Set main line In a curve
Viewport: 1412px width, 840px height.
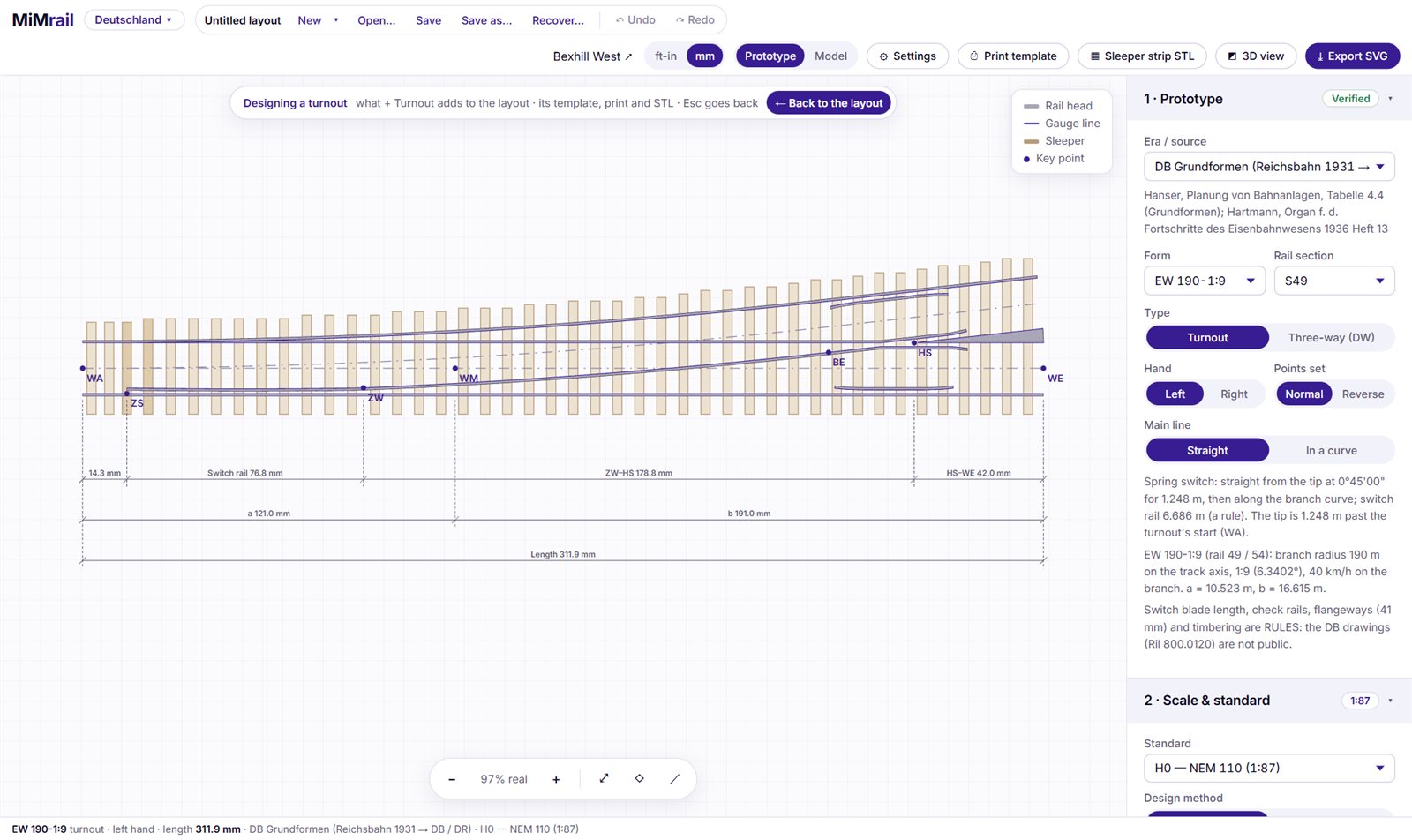[x=1331, y=450]
